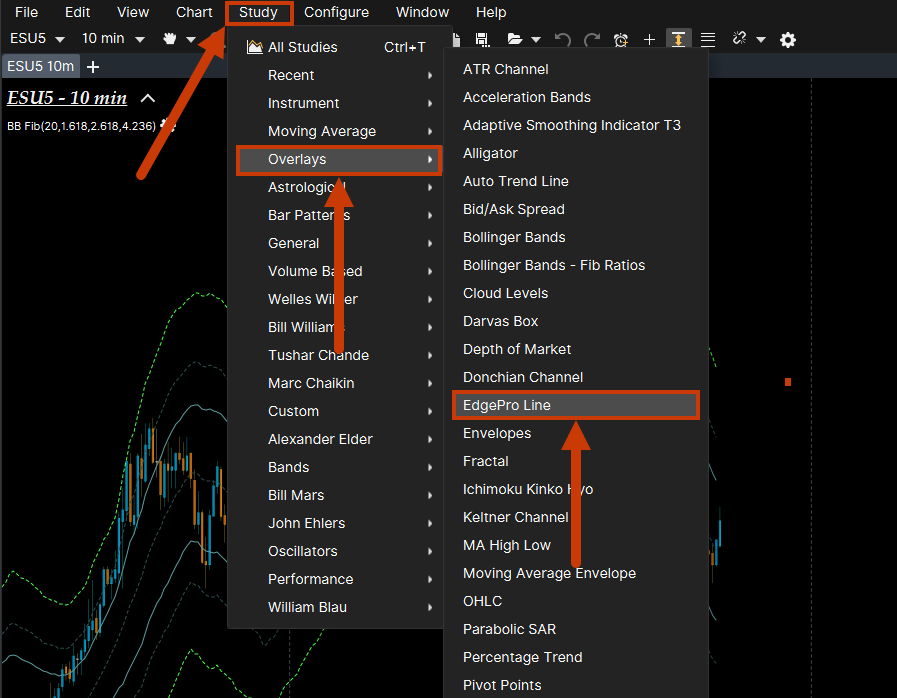The image size is (897, 698).
Task: Open the ESU5 symbol dropdown
Action: click(x=37, y=39)
